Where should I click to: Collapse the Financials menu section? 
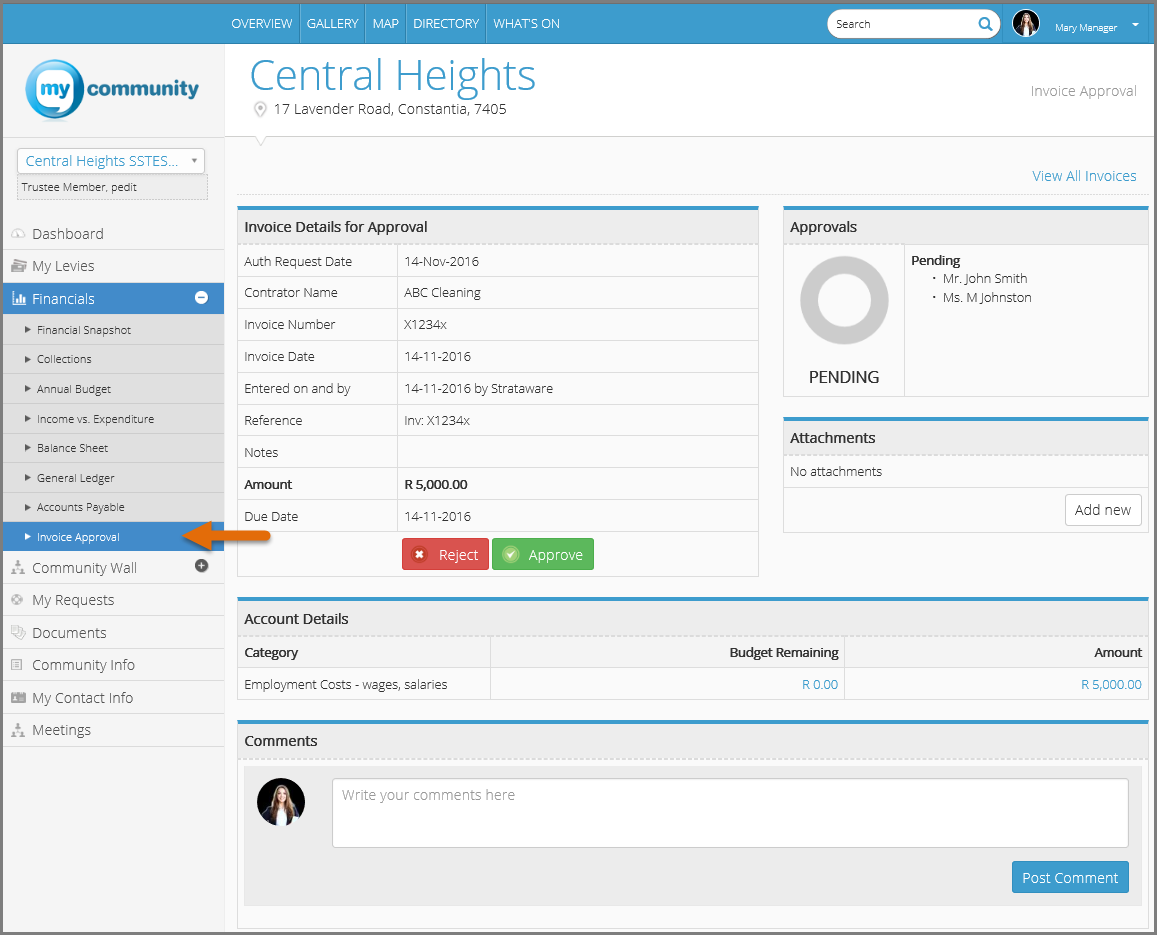[201, 298]
